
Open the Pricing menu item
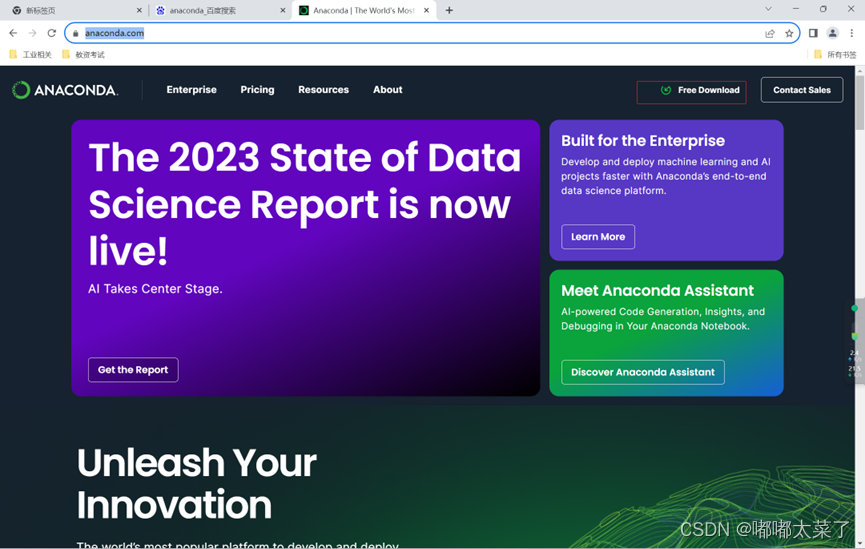(257, 89)
